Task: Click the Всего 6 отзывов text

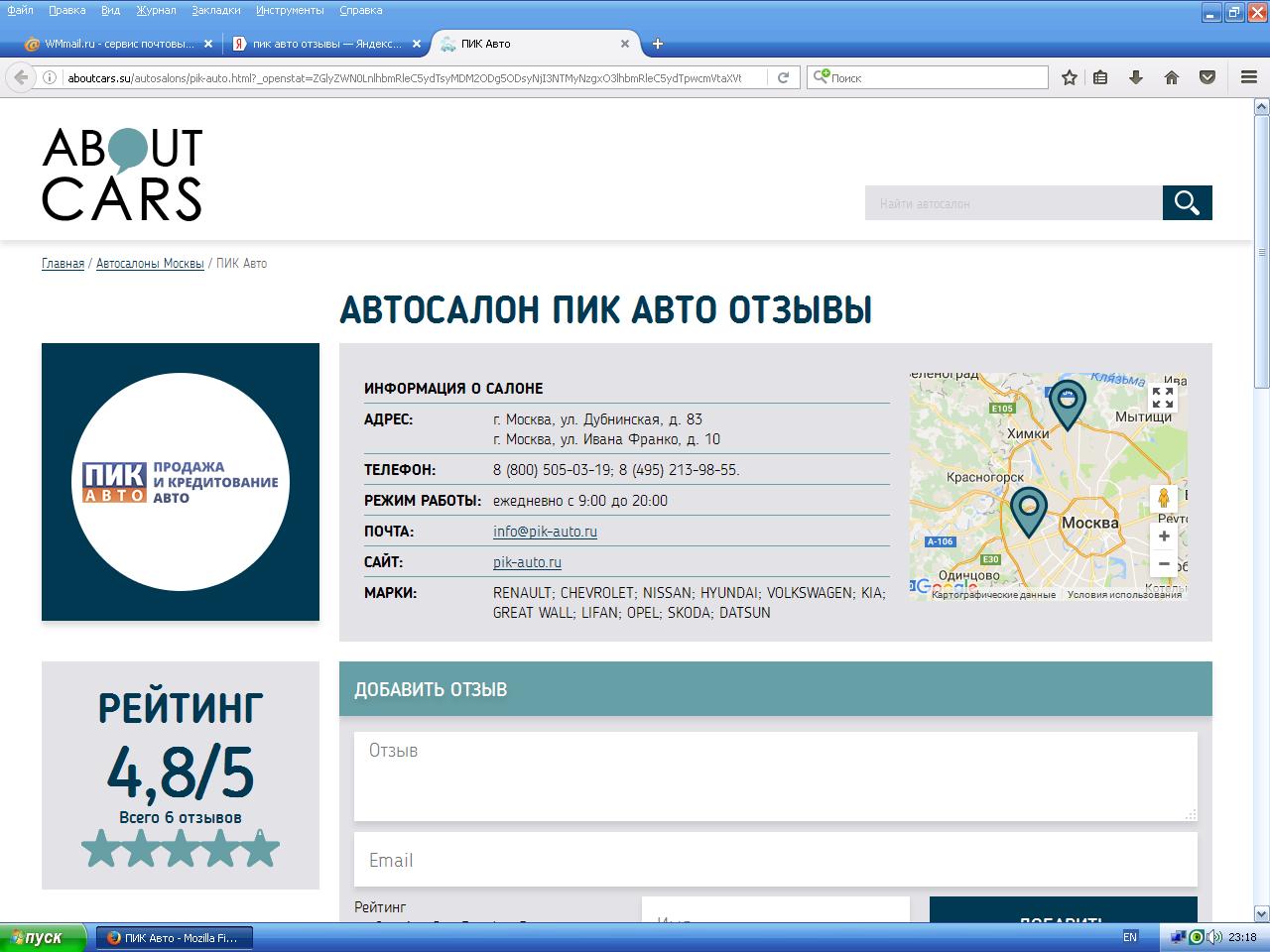Action: [181, 818]
